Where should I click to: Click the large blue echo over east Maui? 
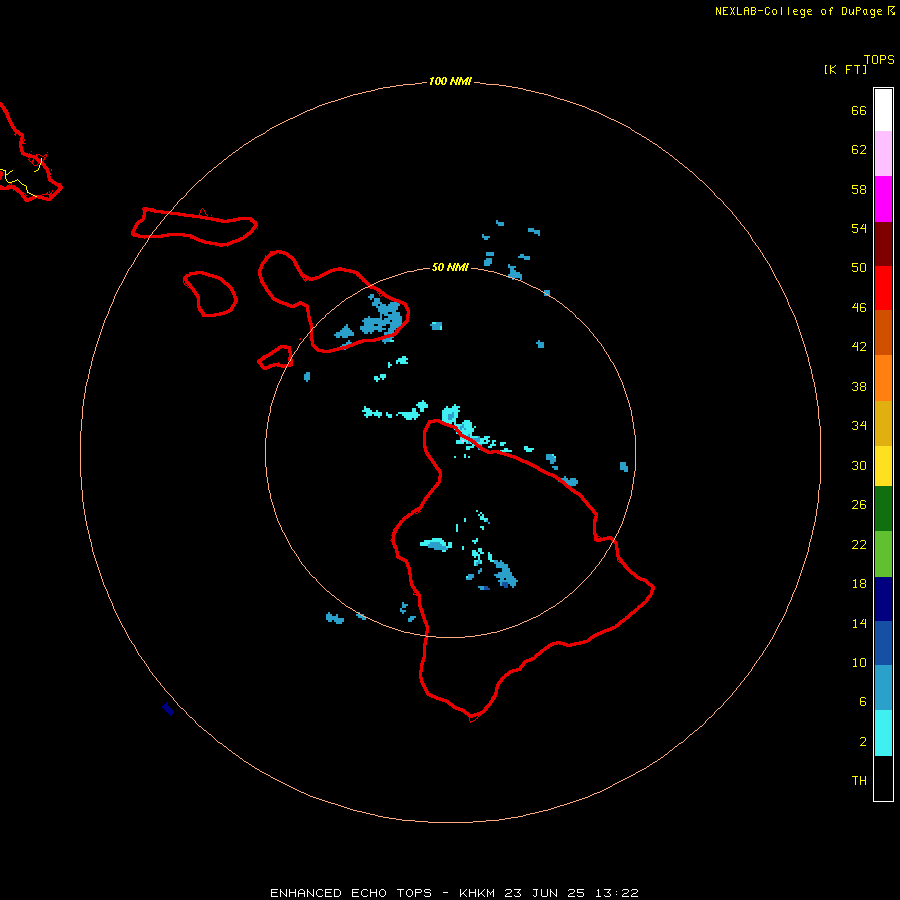coord(381,317)
